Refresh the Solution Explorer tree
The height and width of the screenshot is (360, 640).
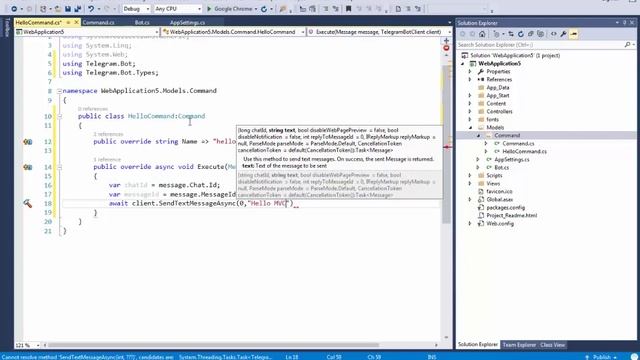[520, 34]
